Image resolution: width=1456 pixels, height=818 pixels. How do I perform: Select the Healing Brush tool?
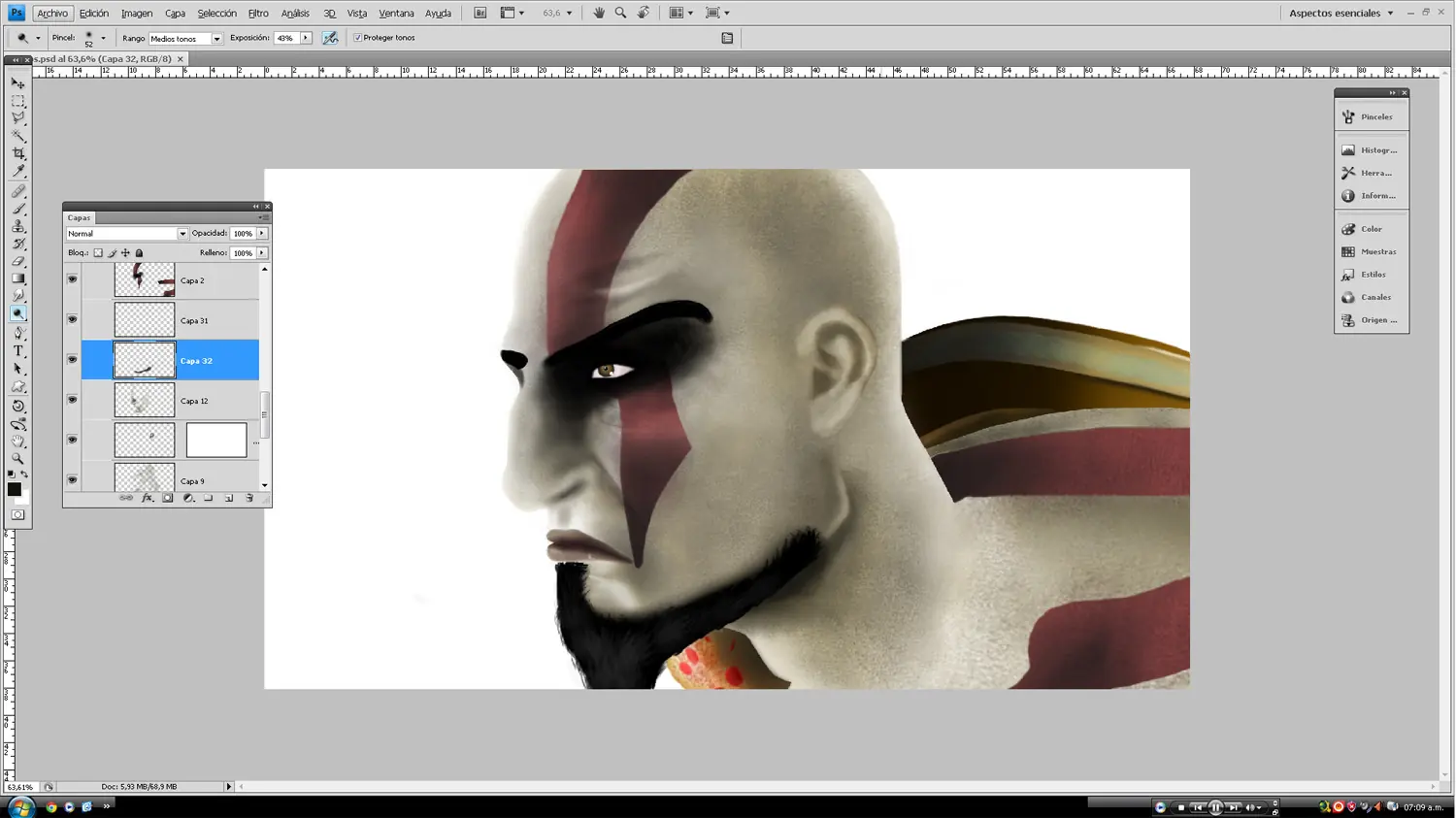click(18, 191)
